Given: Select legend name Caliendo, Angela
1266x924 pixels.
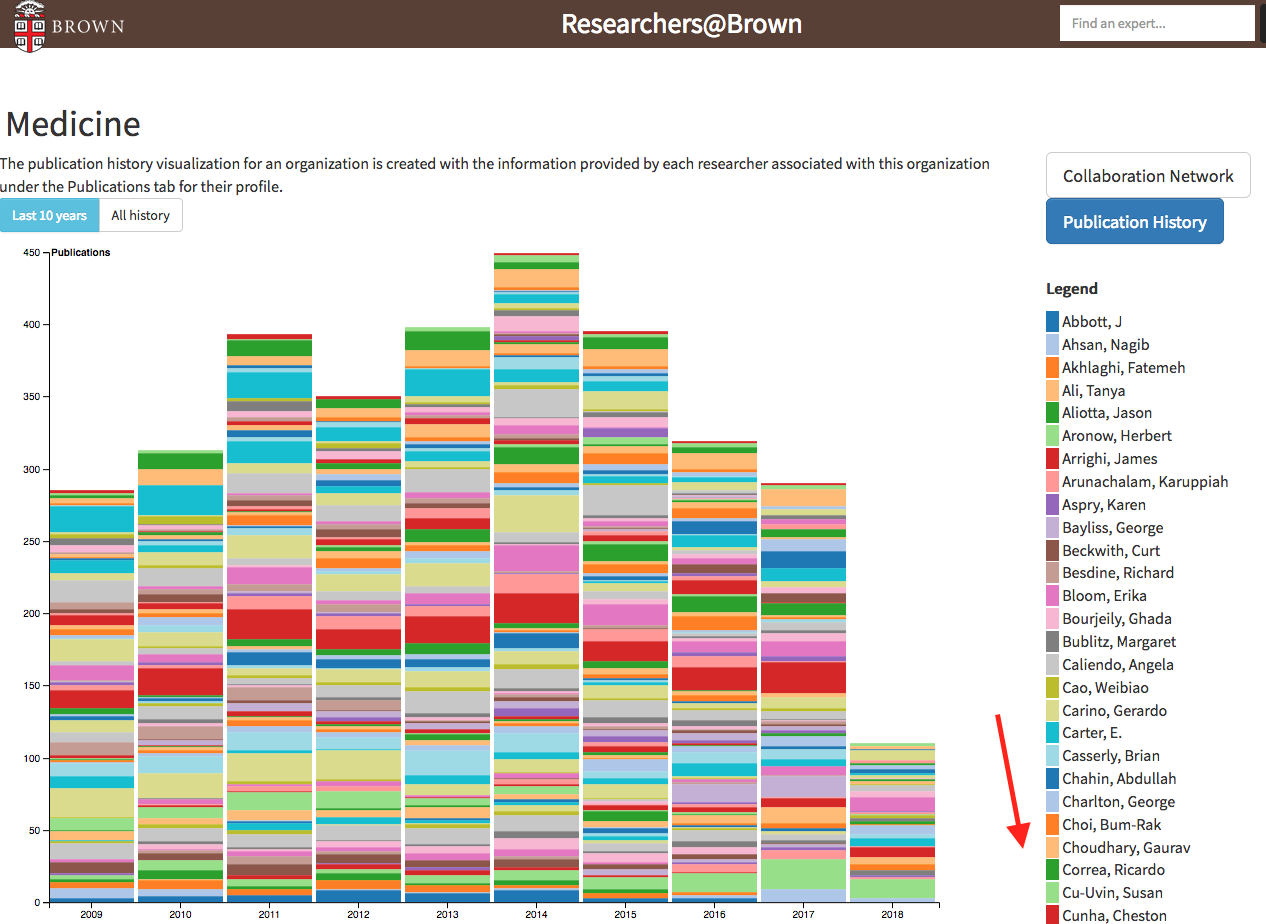Looking at the screenshot, I should point(1118,665).
